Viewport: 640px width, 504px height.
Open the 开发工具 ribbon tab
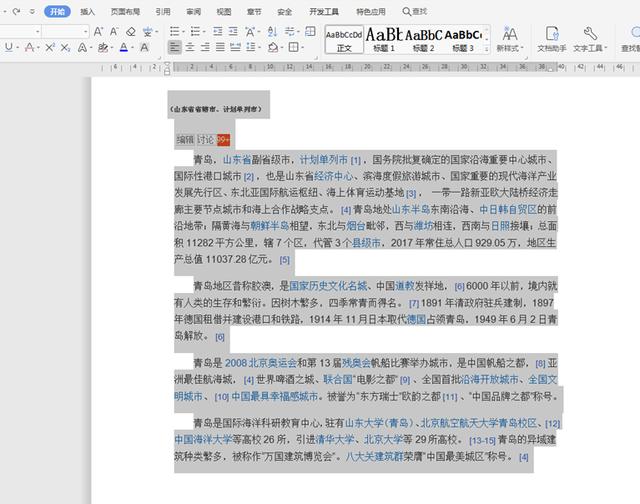coord(324,12)
